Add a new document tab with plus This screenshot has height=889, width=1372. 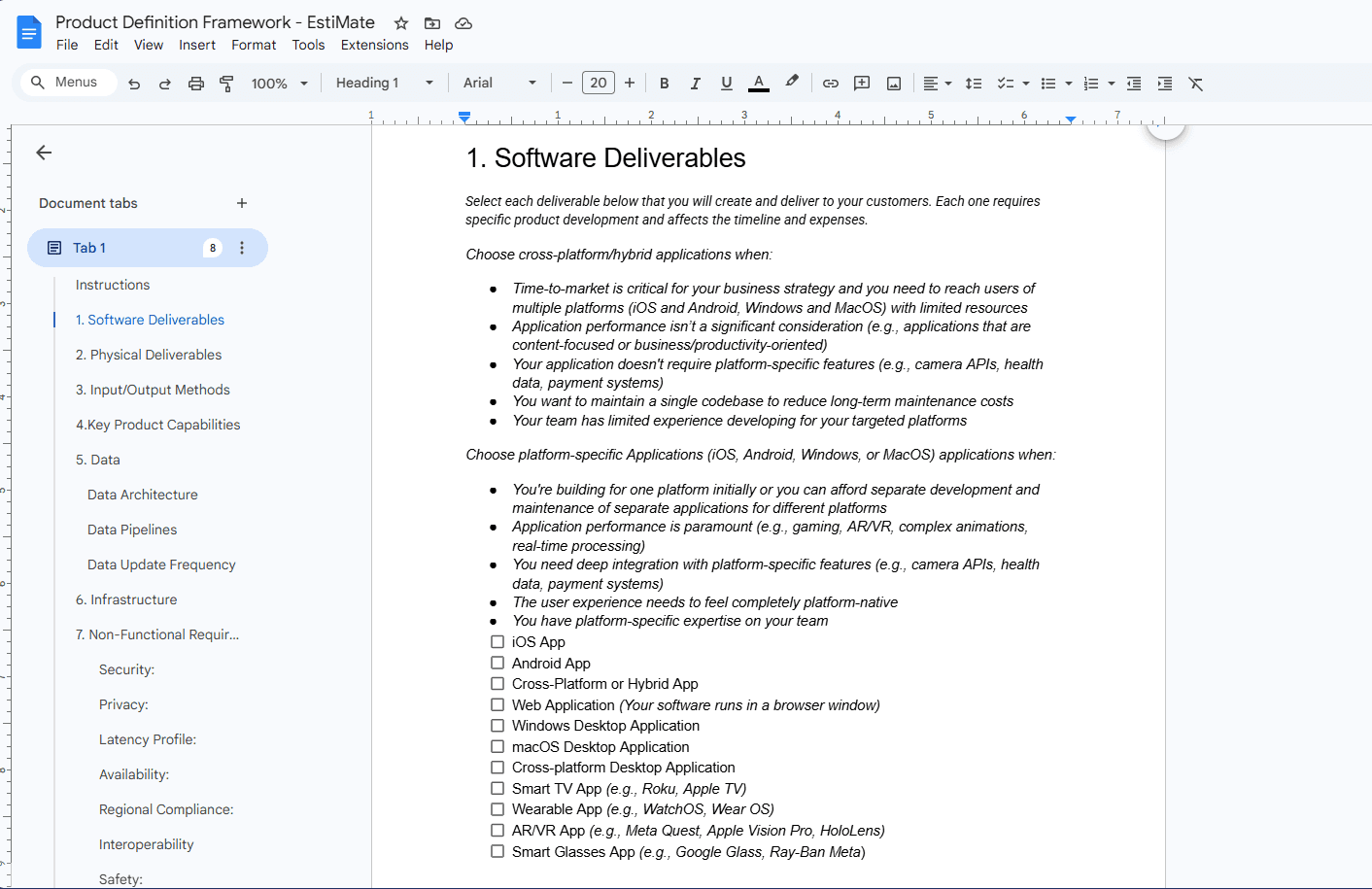click(x=242, y=203)
